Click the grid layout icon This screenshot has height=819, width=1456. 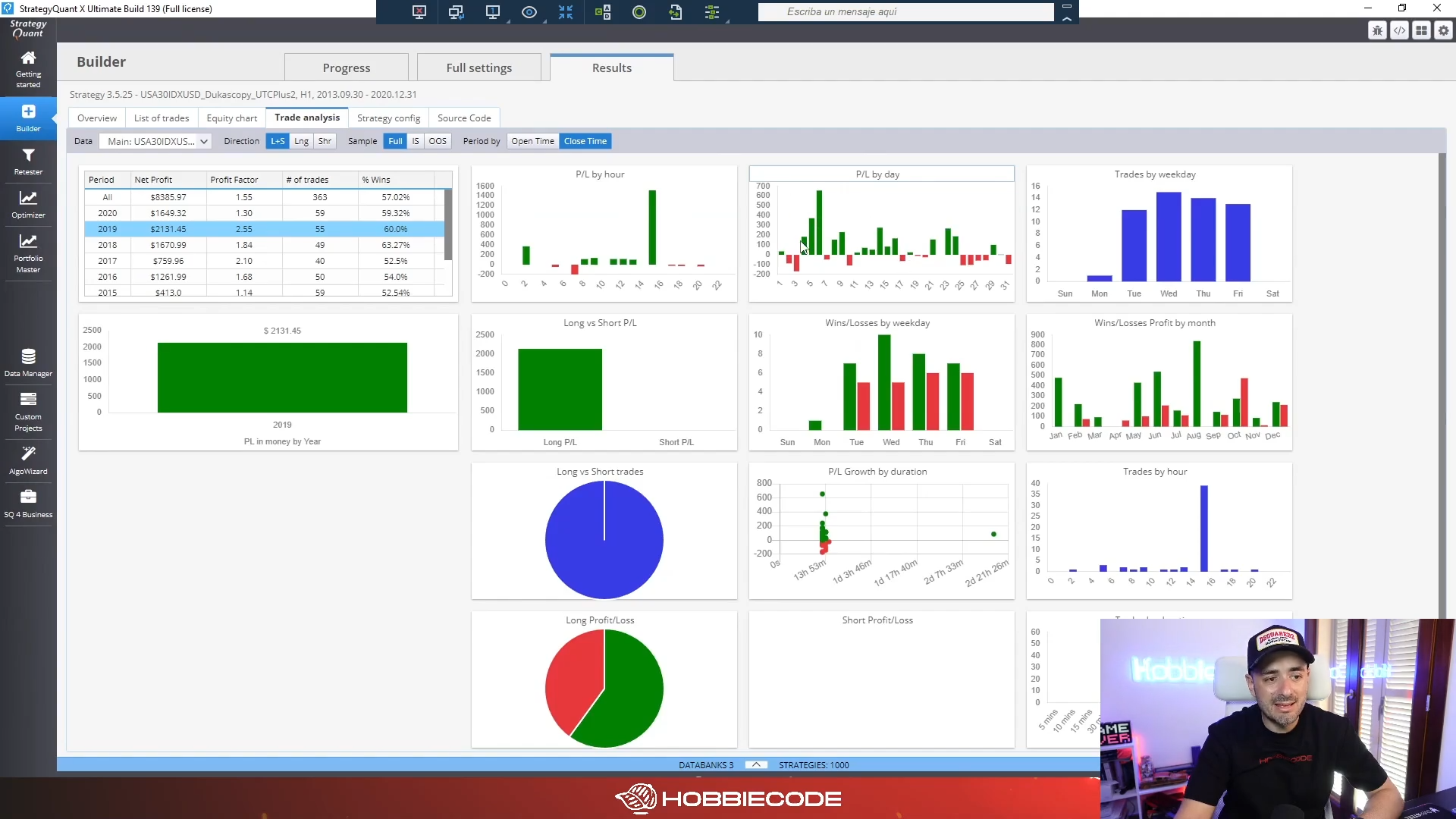pos(1421,30)
